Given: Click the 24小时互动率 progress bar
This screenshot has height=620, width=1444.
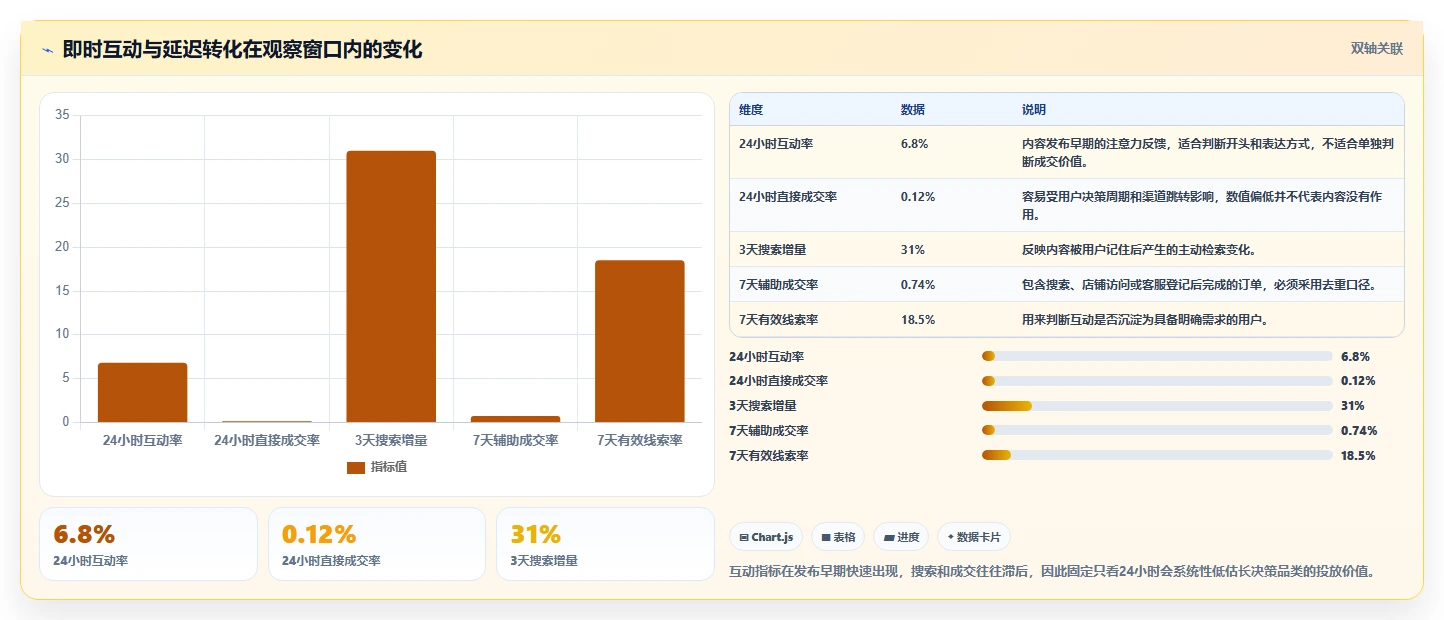Looking at the screenshot, I should coord(1157,356).
